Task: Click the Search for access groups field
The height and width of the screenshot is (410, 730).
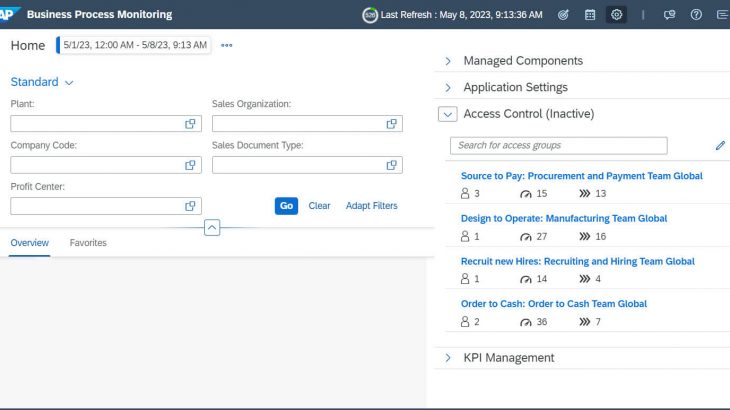Action: click(559, 146)
